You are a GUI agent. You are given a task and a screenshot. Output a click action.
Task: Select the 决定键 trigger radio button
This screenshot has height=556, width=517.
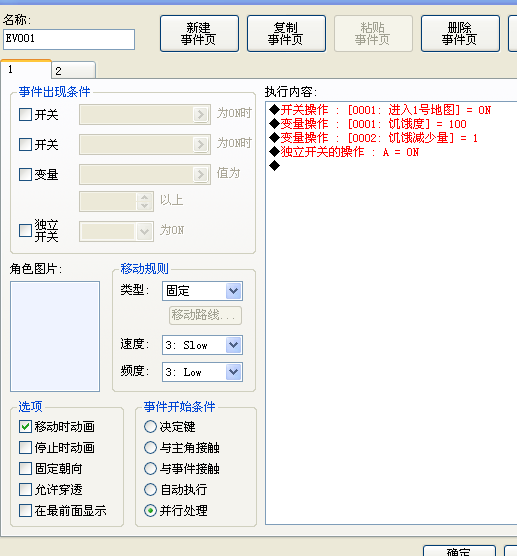pyautogui.click(x=150, y=427)
